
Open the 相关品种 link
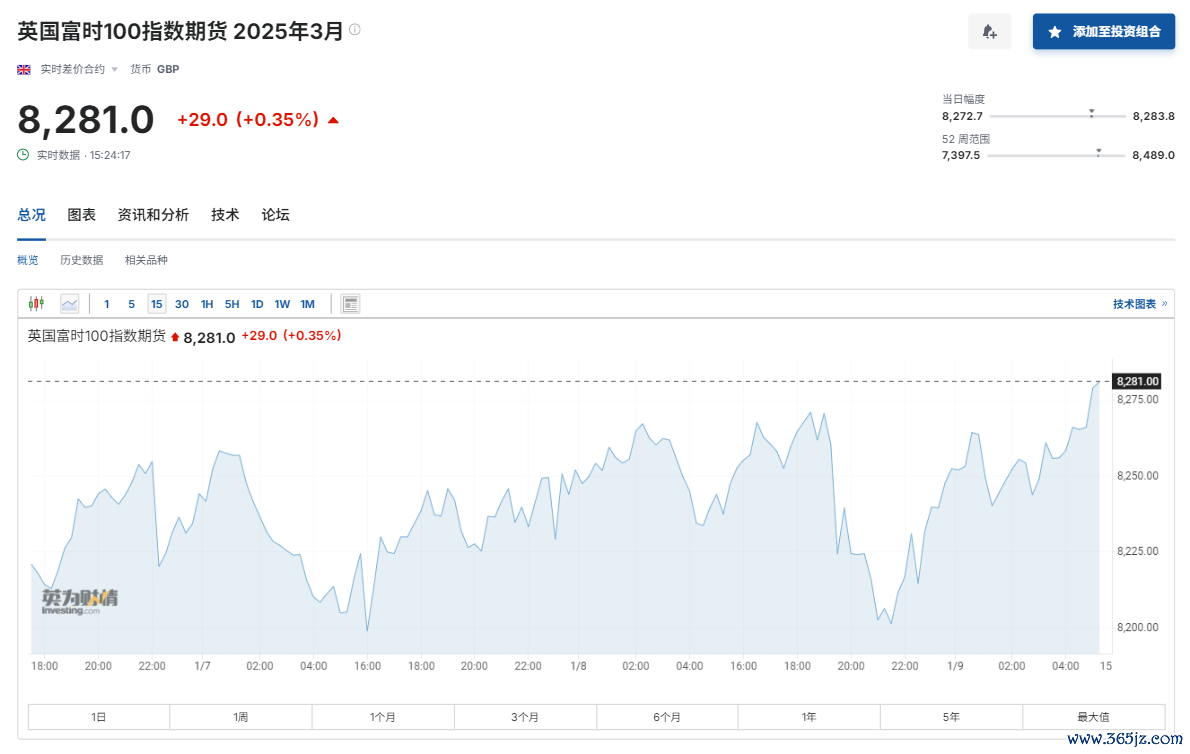coord(146,260)
